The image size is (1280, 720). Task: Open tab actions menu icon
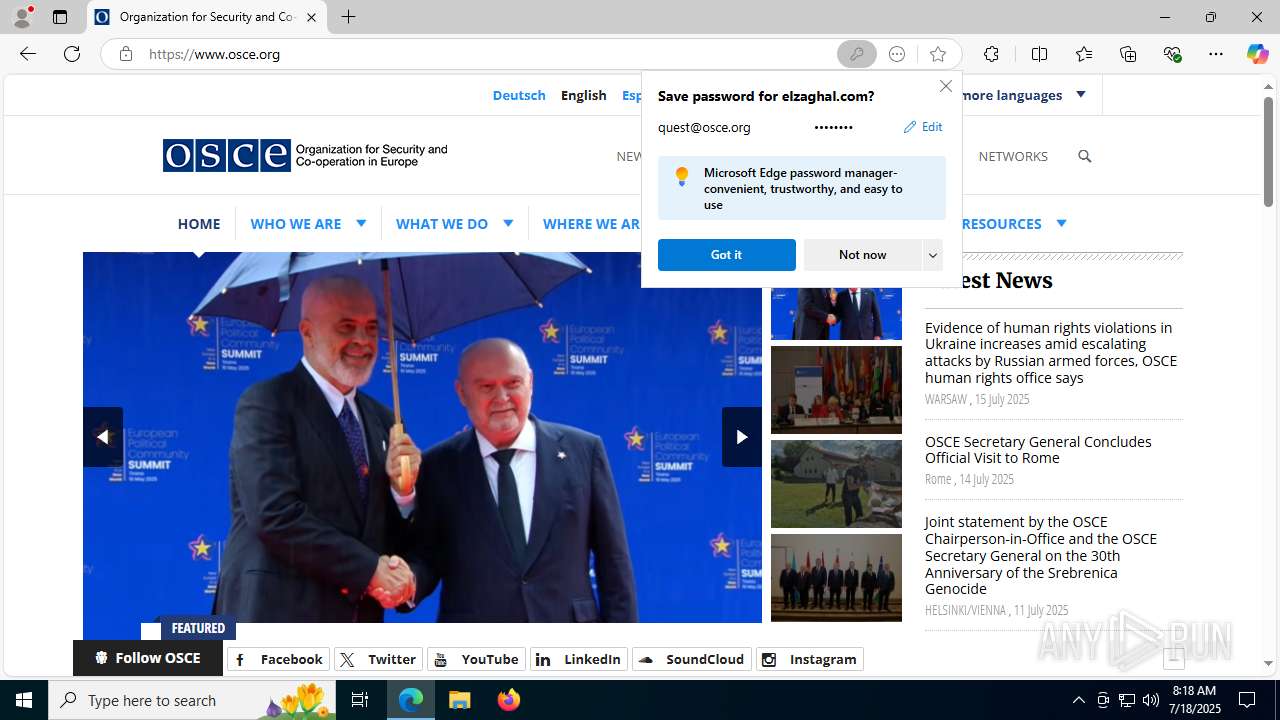(x=60, y=17)
